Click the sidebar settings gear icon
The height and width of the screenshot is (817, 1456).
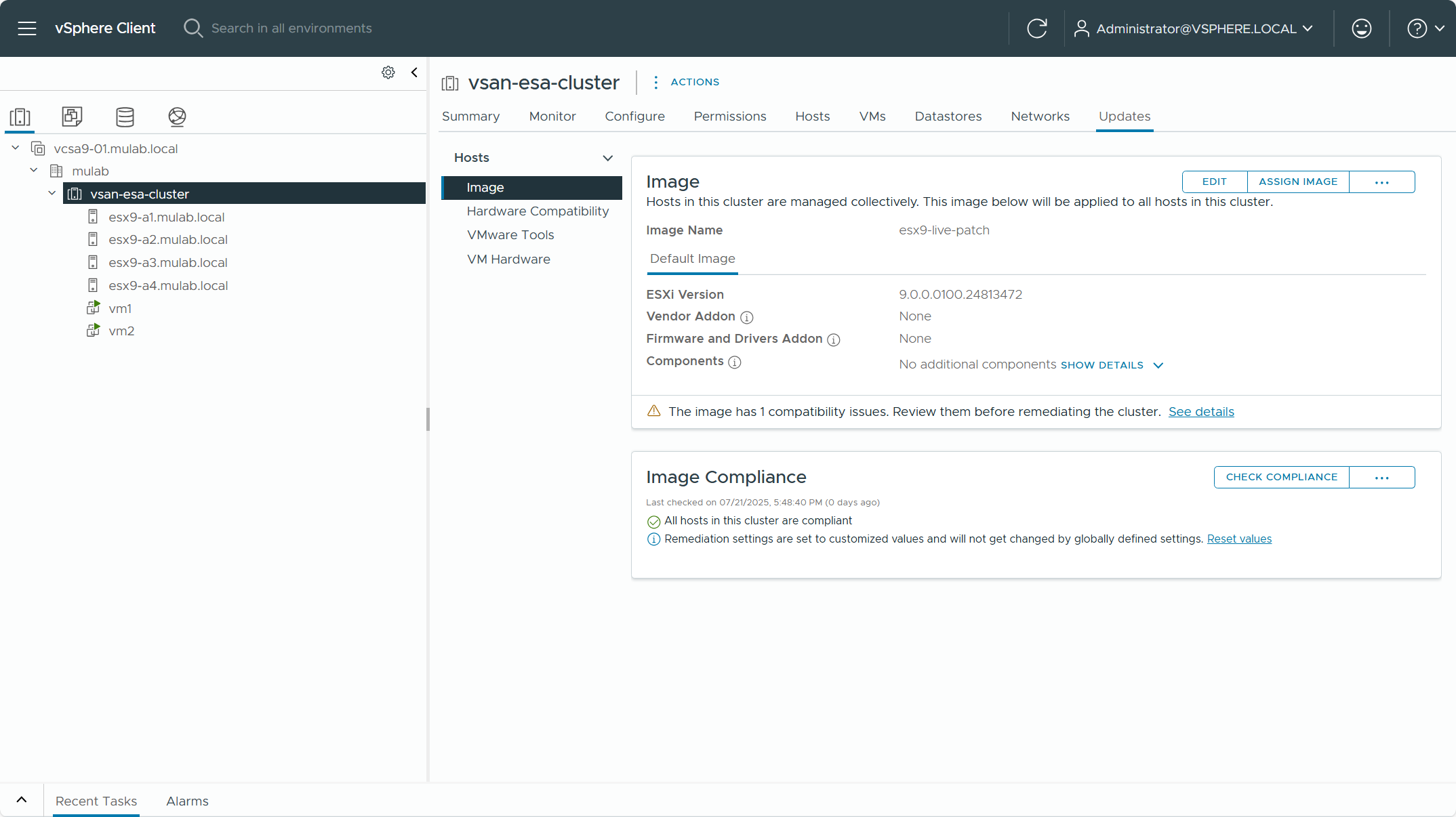click(388, 72)
